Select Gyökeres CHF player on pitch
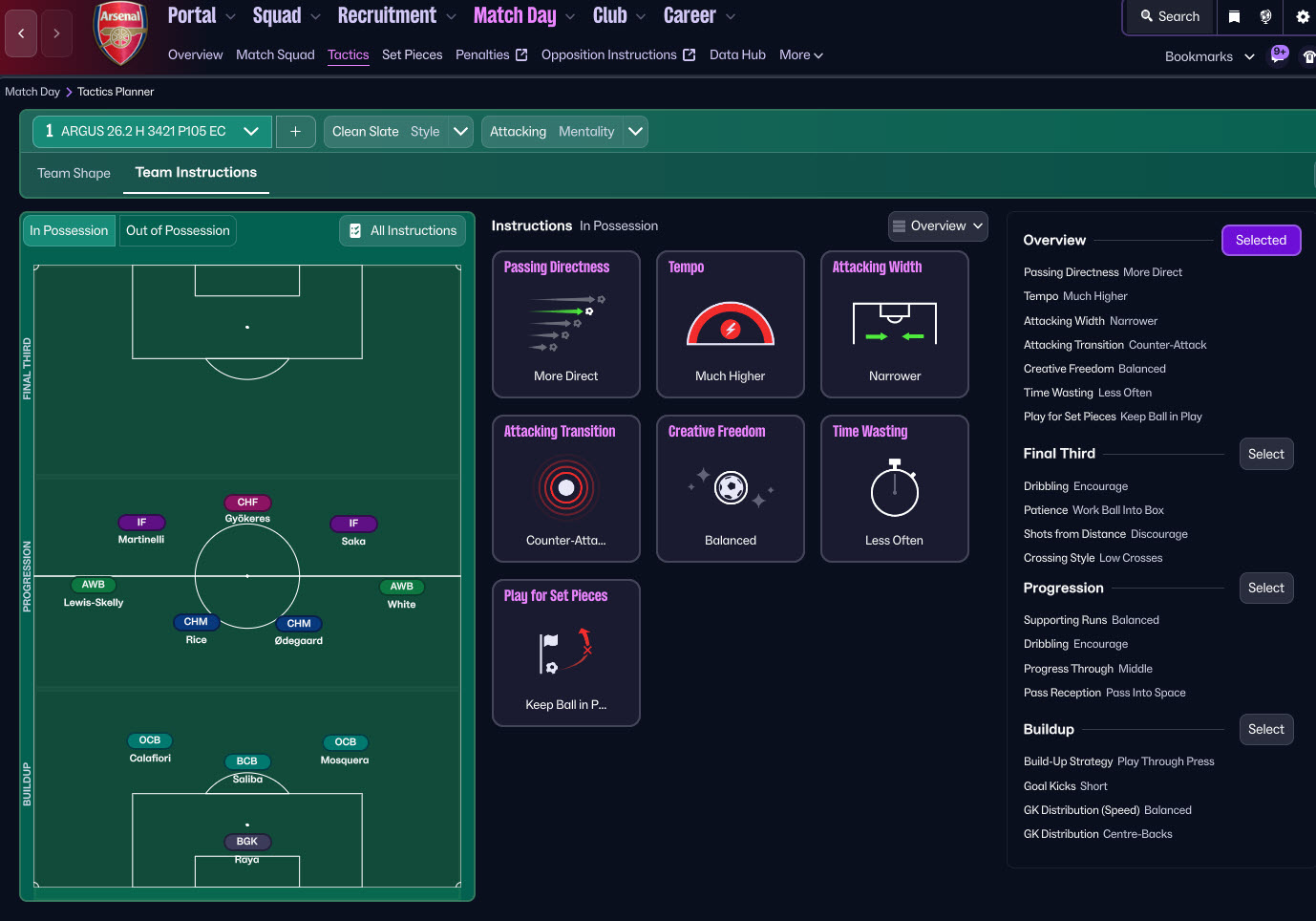 [247, 503]
